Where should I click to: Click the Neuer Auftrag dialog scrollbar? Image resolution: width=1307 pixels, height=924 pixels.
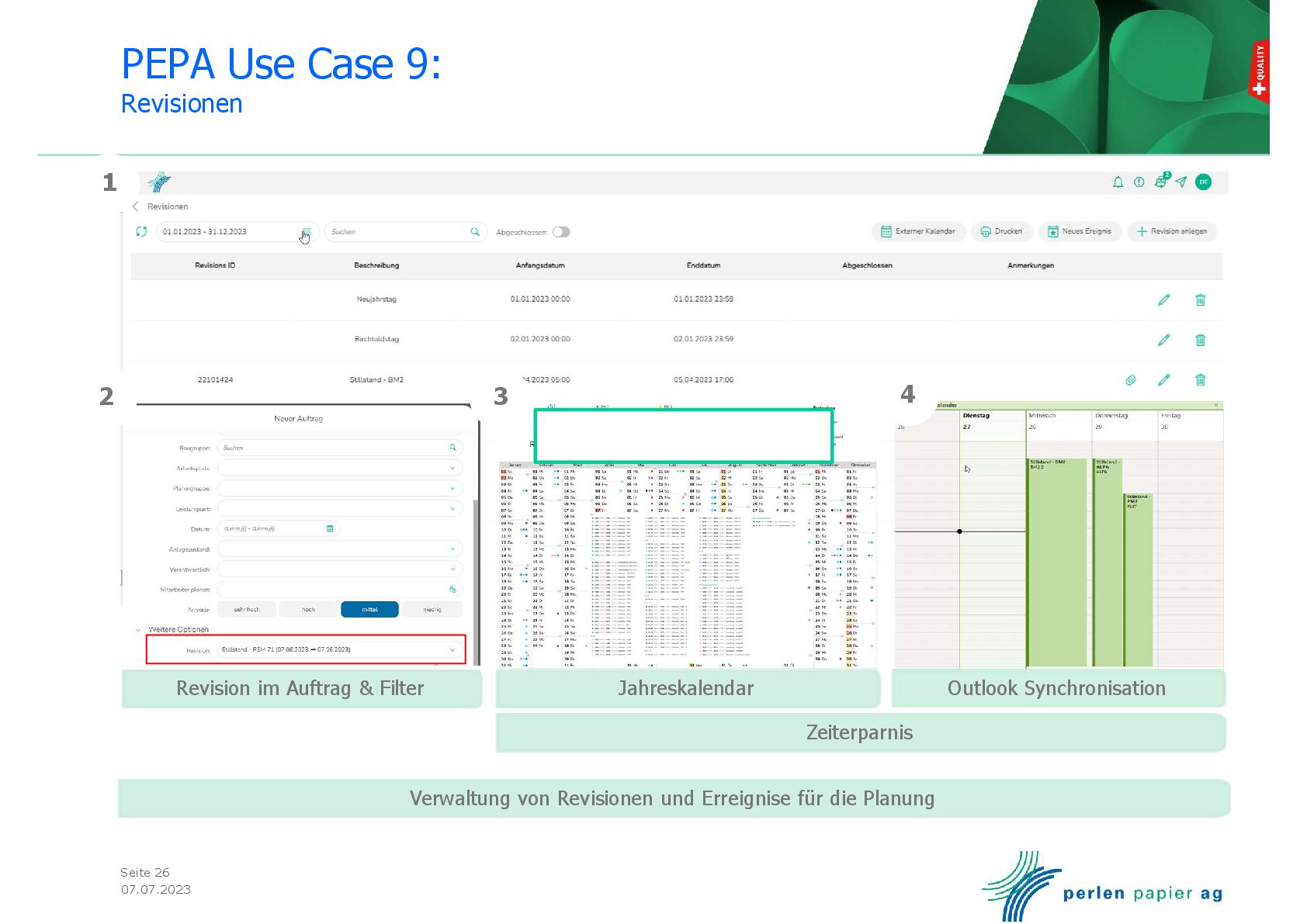click(x=476, y=582)
